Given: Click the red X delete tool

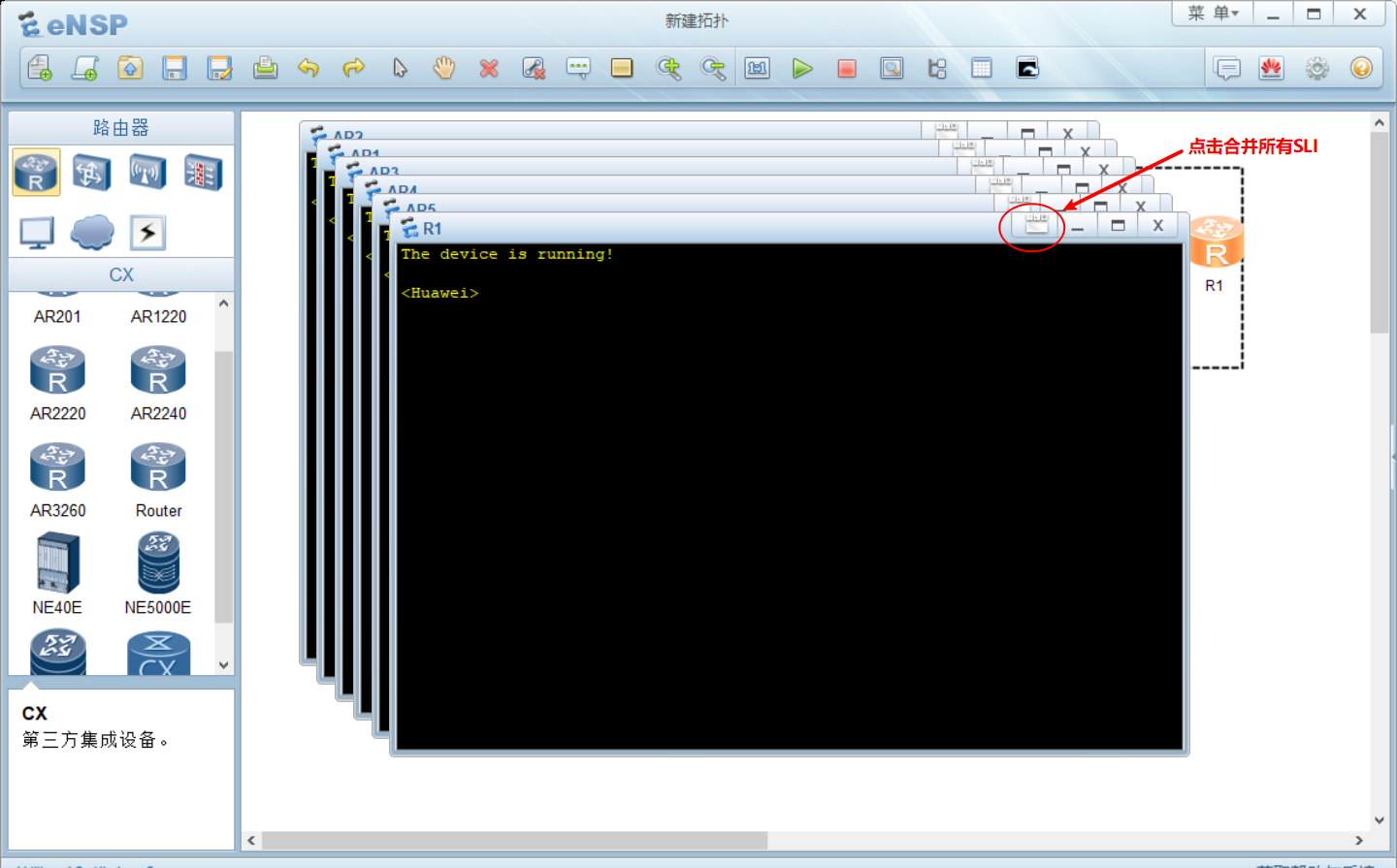Looking at the screenshot, I should point(489,69).
